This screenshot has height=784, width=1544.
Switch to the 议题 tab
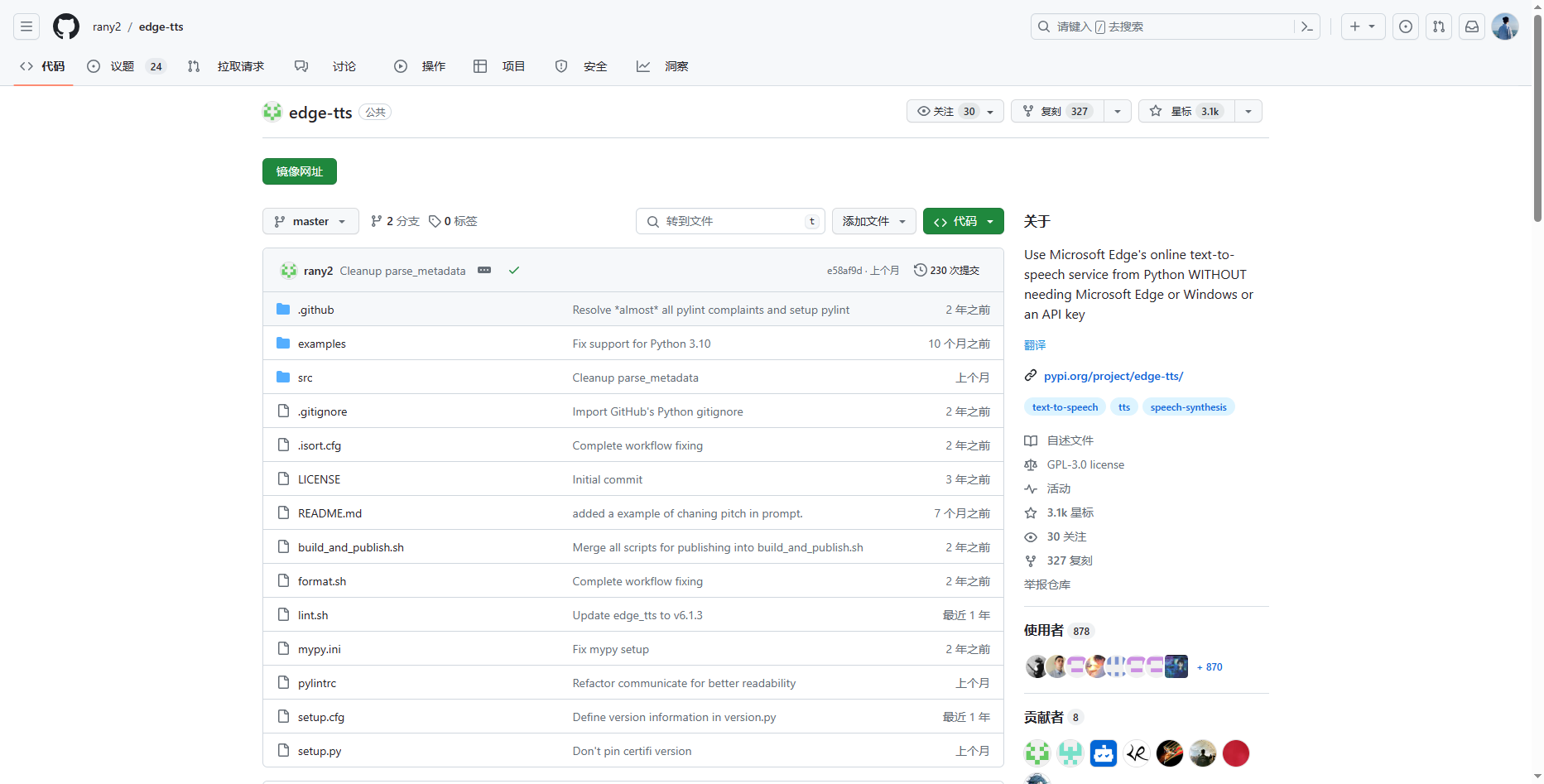click(127, 66)
